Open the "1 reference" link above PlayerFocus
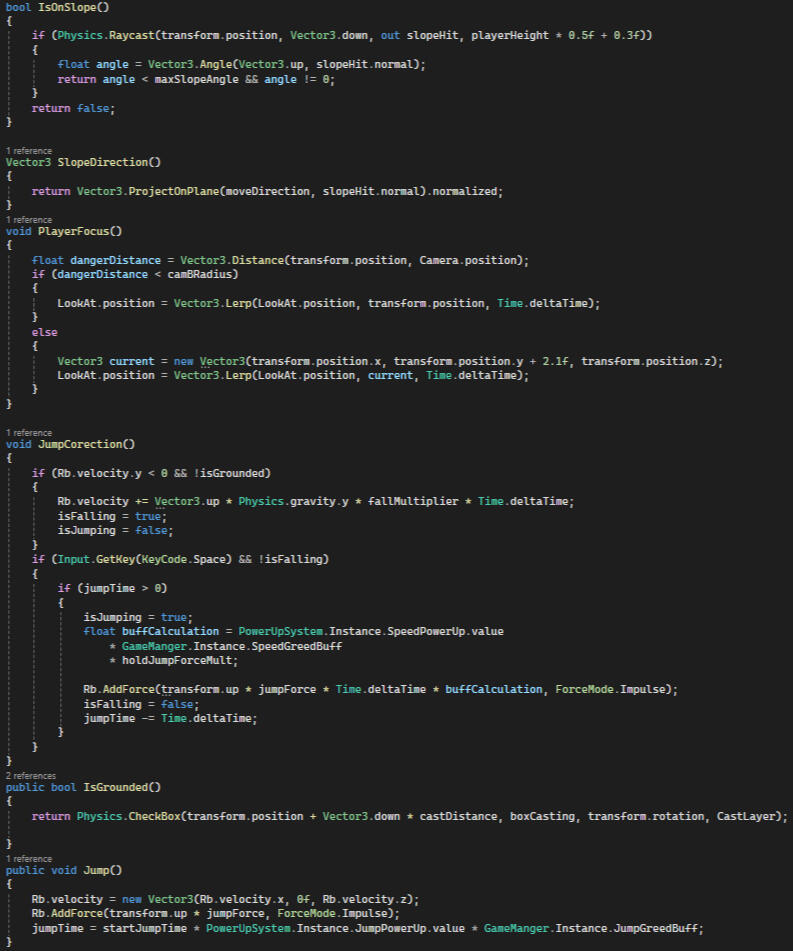Image resolution: width=793 pixels, height=951 pixels. pyautogui.click(x=29, y=219)
